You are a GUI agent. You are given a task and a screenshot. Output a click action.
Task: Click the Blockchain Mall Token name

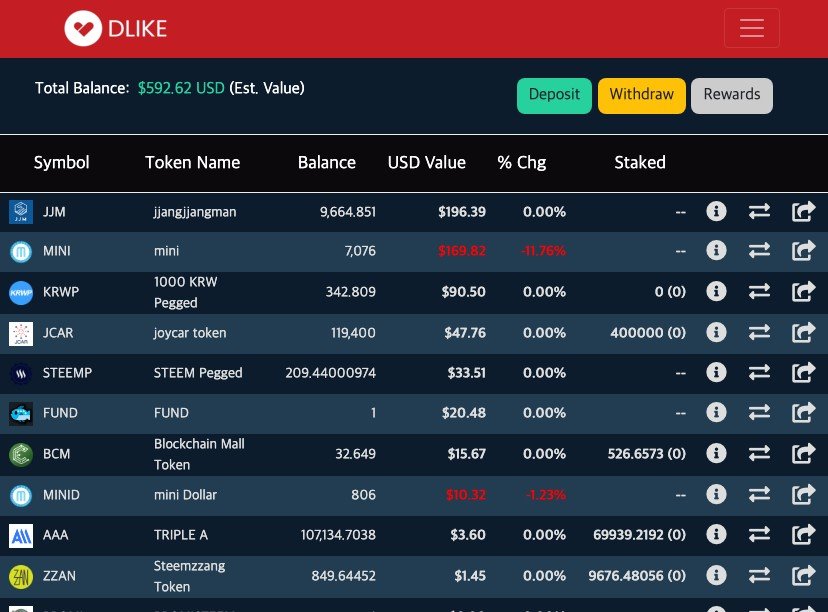pyautogui.click(x=199, y=454)
